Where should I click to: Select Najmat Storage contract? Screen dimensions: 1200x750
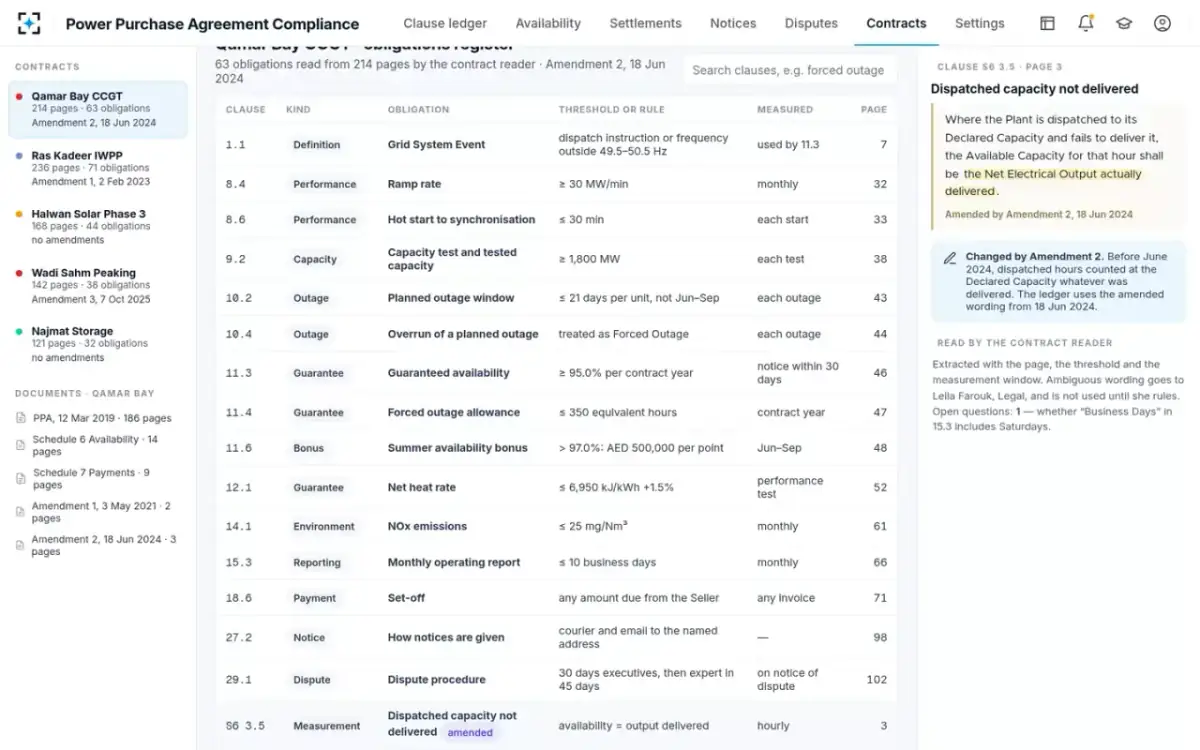click(97, 344)
